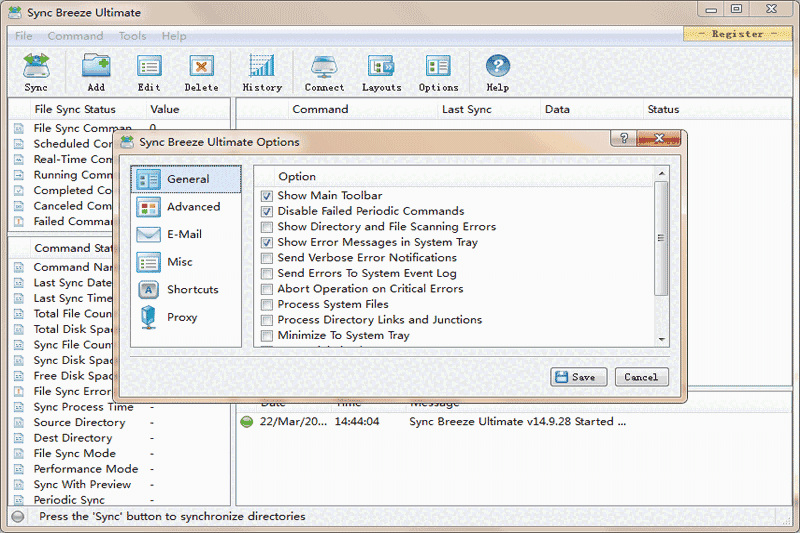The height and width of the screenshot is (533, 800).
Task: Click options list scroll up arrow
Action: coord(661,174)
